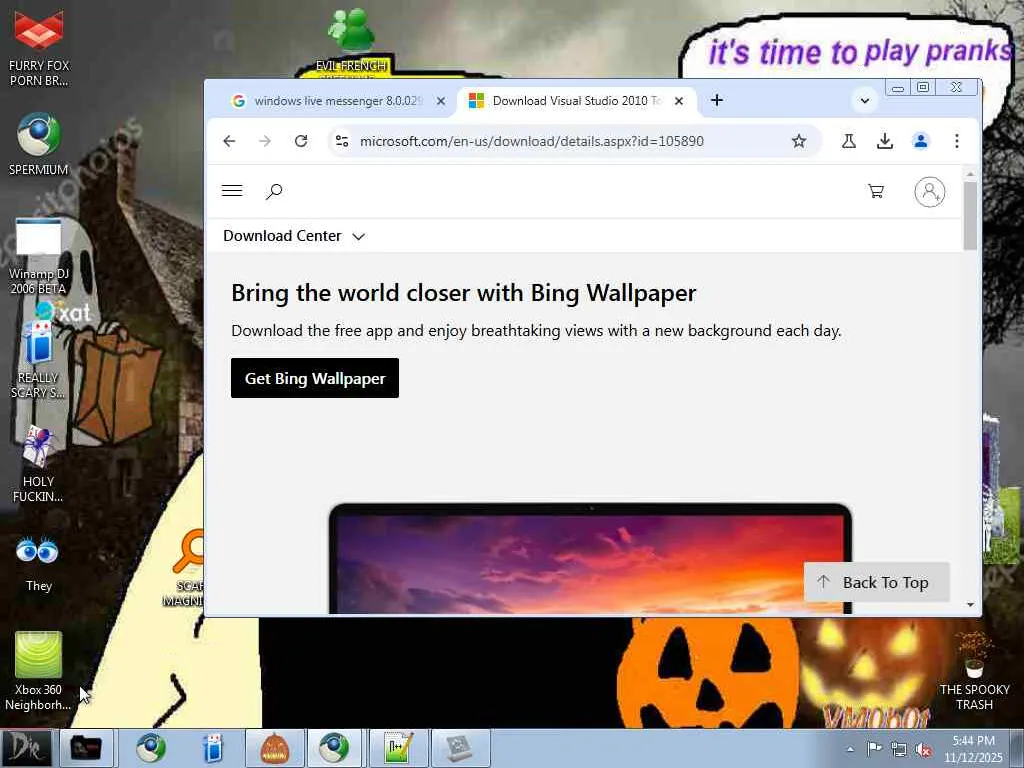Select THE SPOOKY TRASH recycle bin
This screenshot has height=768, width=1024.
974,671
